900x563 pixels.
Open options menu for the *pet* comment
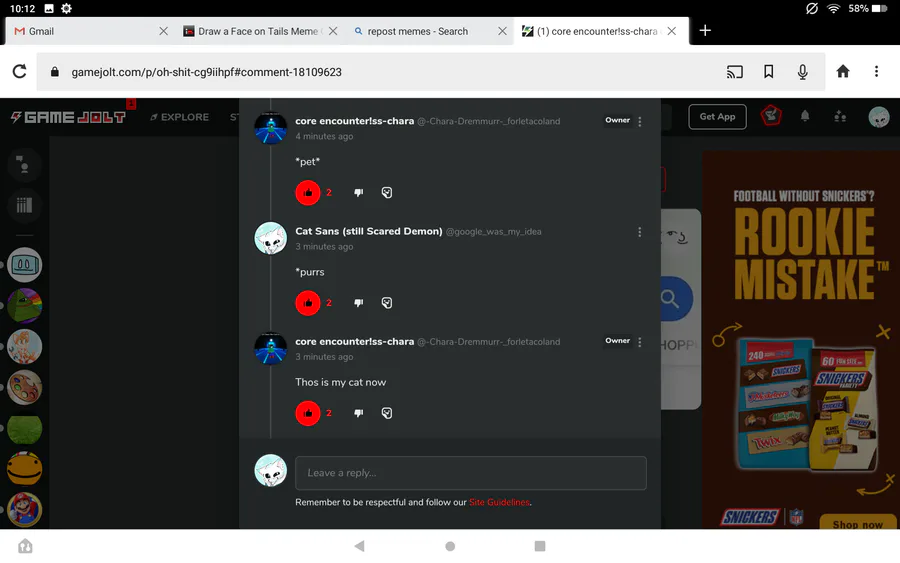click(x=639, y=122)
